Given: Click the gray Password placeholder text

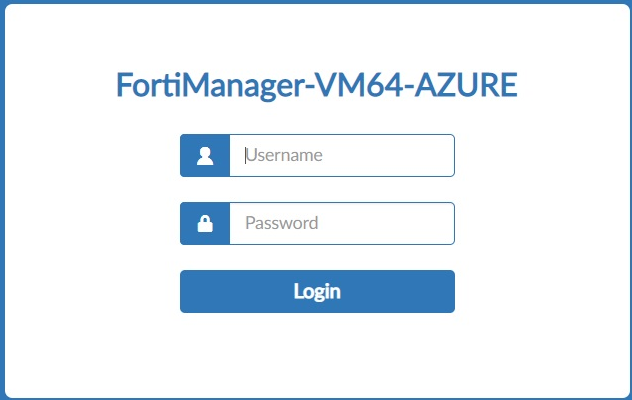Looking at the screenshot, I should click(x=282, y=223).
